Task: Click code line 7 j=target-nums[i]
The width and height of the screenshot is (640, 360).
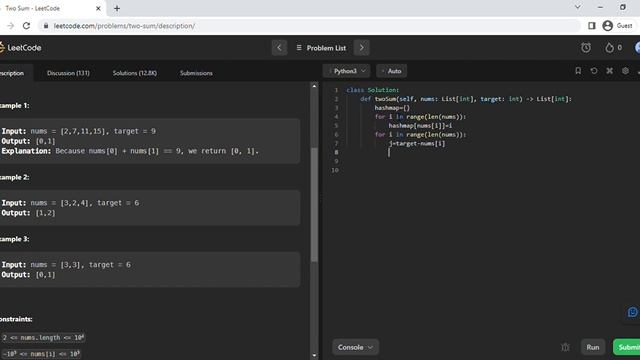Action: [x=417, y=143]
